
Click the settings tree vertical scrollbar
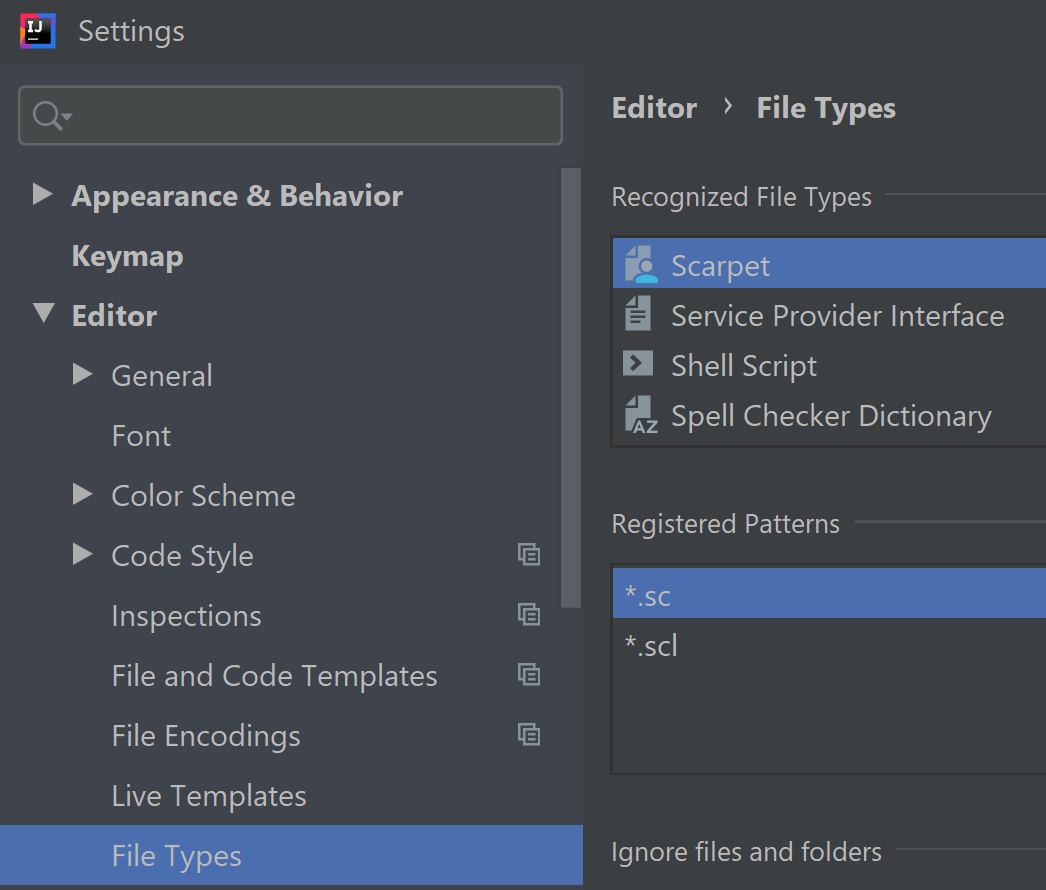click(570, 387)
